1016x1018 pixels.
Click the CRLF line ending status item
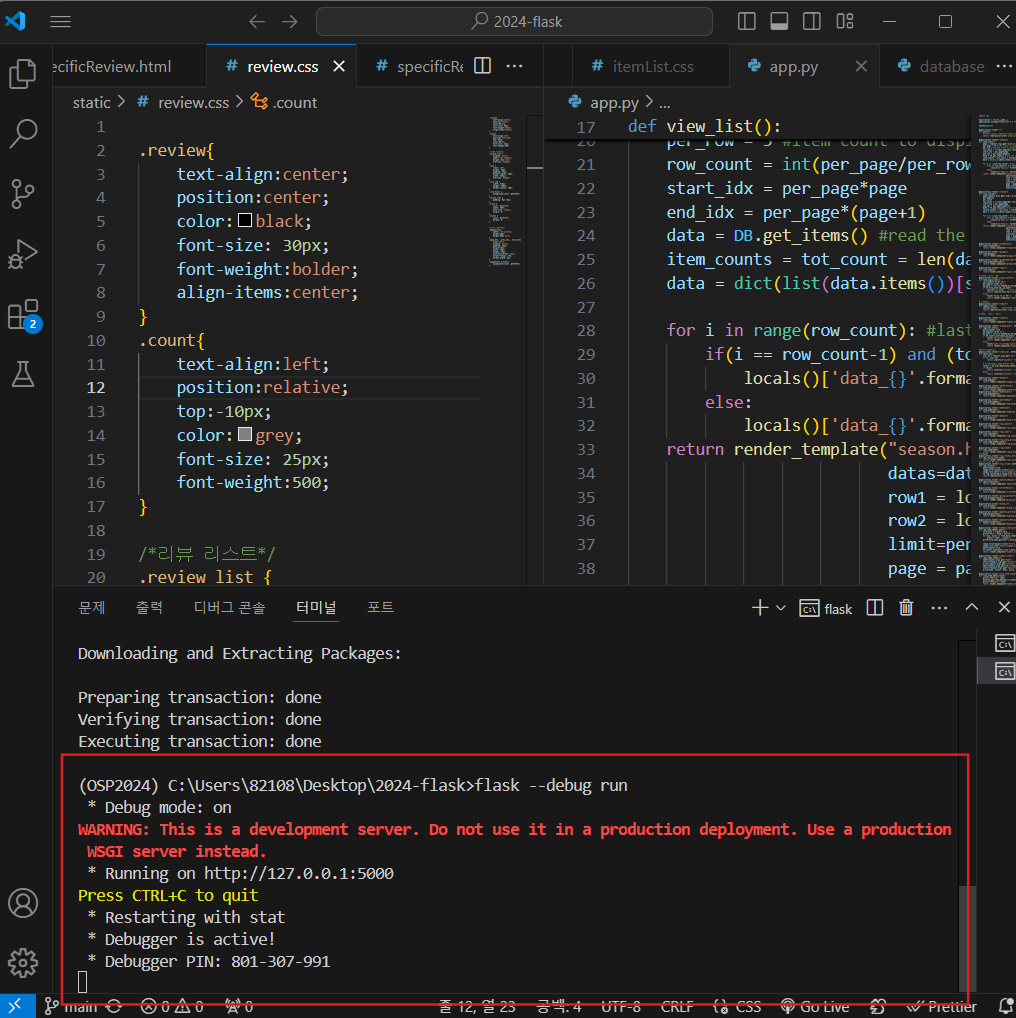676,1006
